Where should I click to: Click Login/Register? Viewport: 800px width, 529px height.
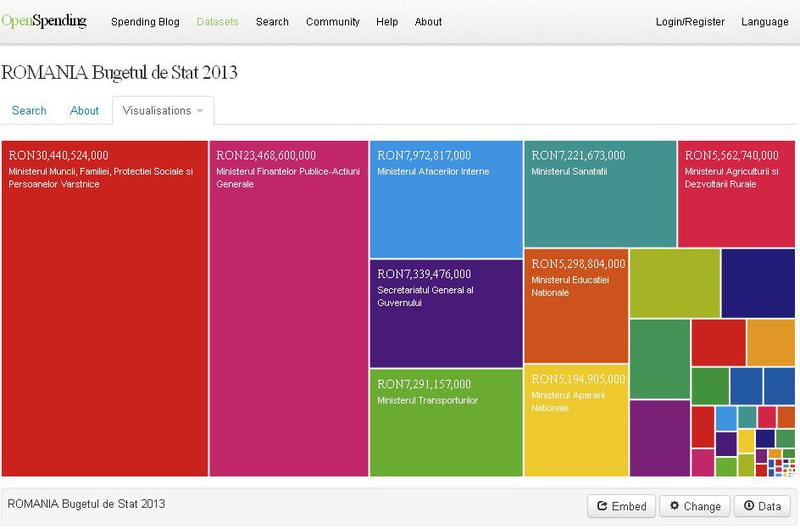coord(690,22)
